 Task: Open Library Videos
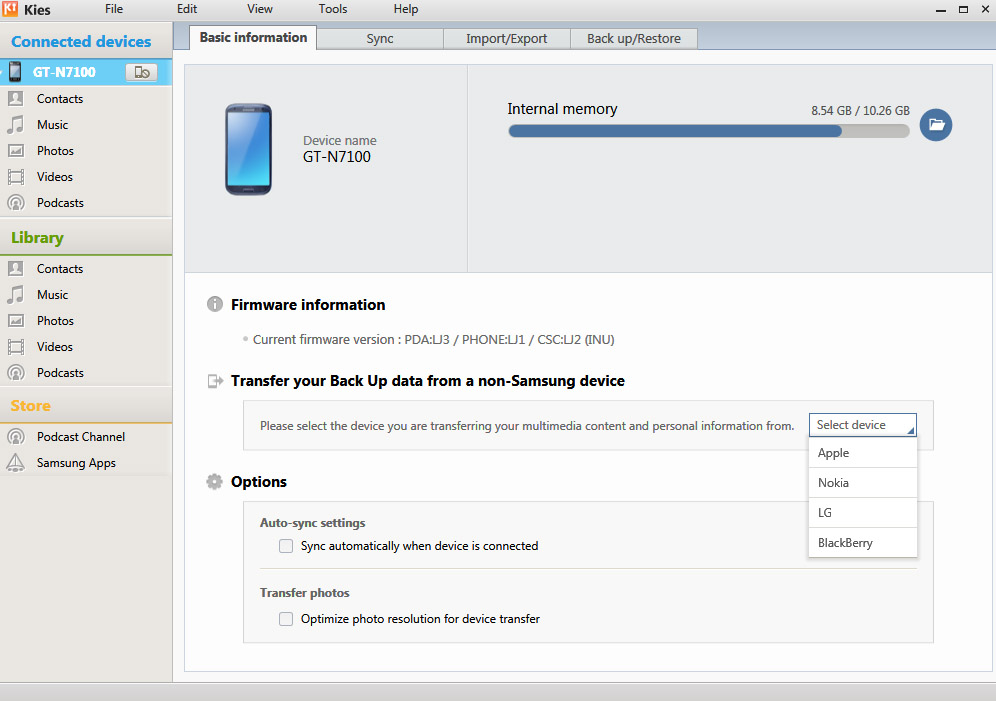(55, 347)
